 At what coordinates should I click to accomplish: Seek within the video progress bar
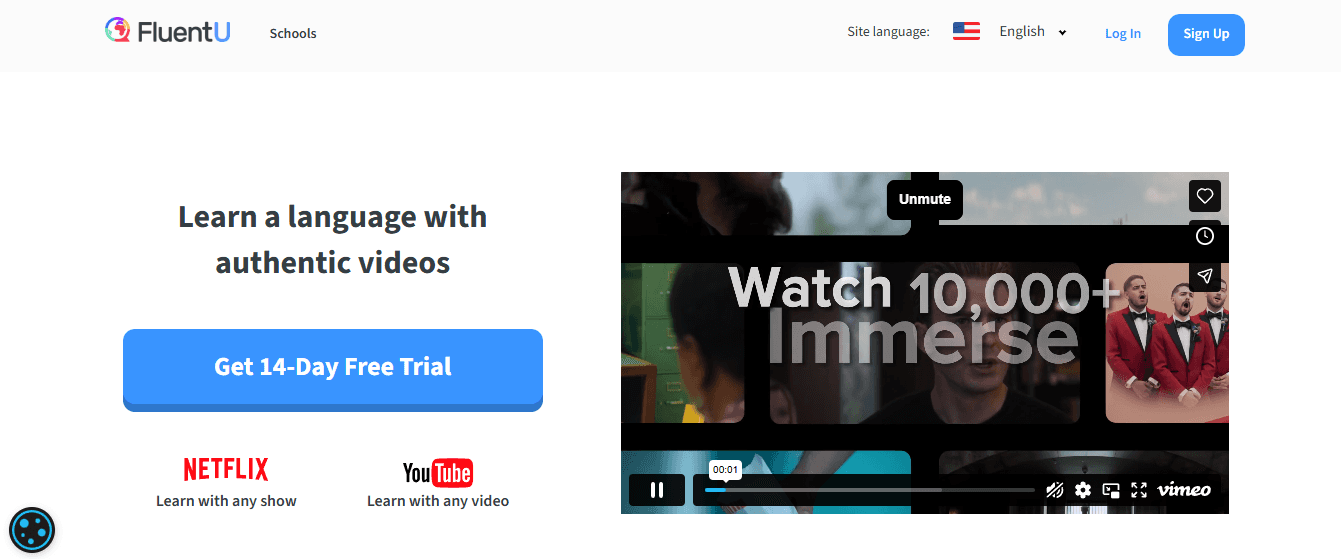[870, 490]
